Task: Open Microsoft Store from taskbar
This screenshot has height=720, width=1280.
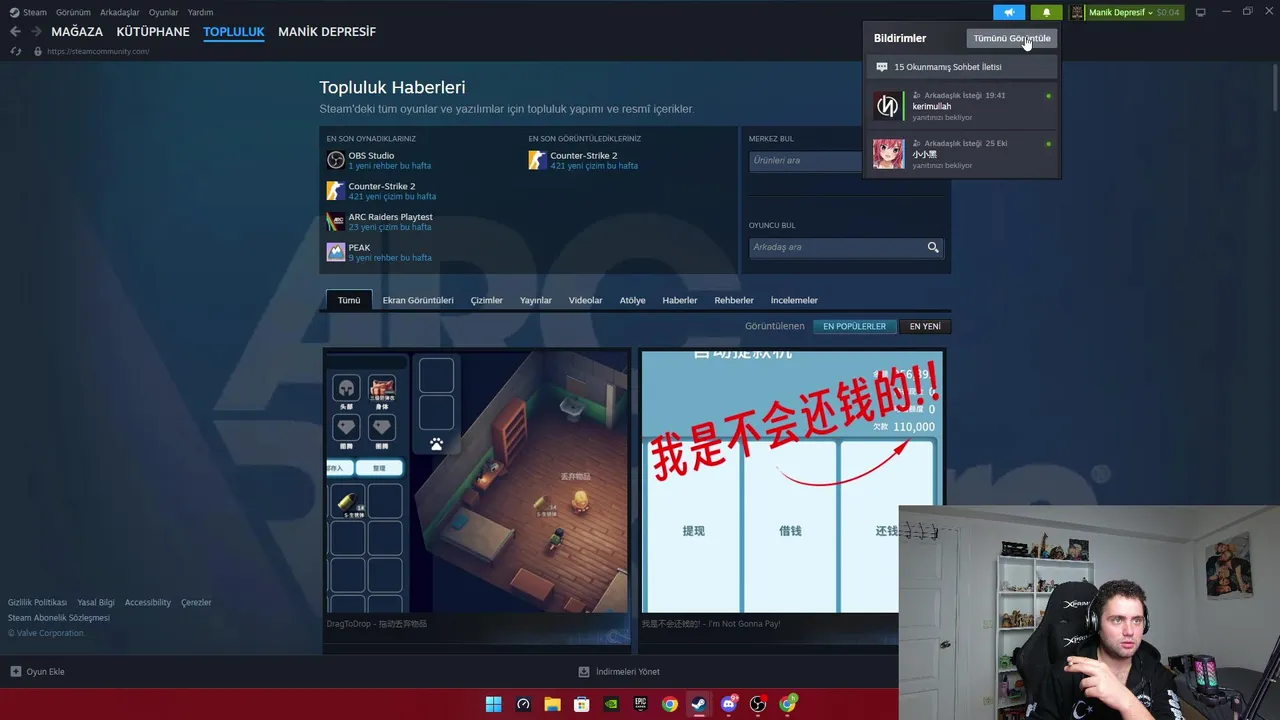Action: coord(581,704)
